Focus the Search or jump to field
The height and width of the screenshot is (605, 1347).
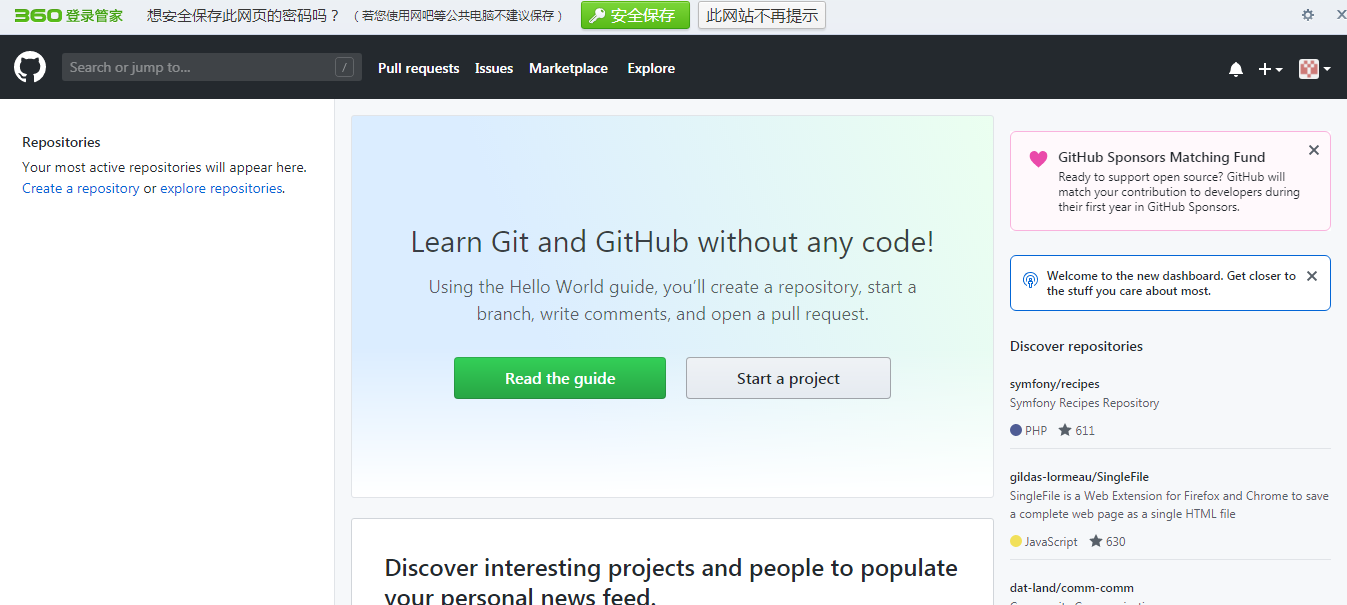click(212, 68)
